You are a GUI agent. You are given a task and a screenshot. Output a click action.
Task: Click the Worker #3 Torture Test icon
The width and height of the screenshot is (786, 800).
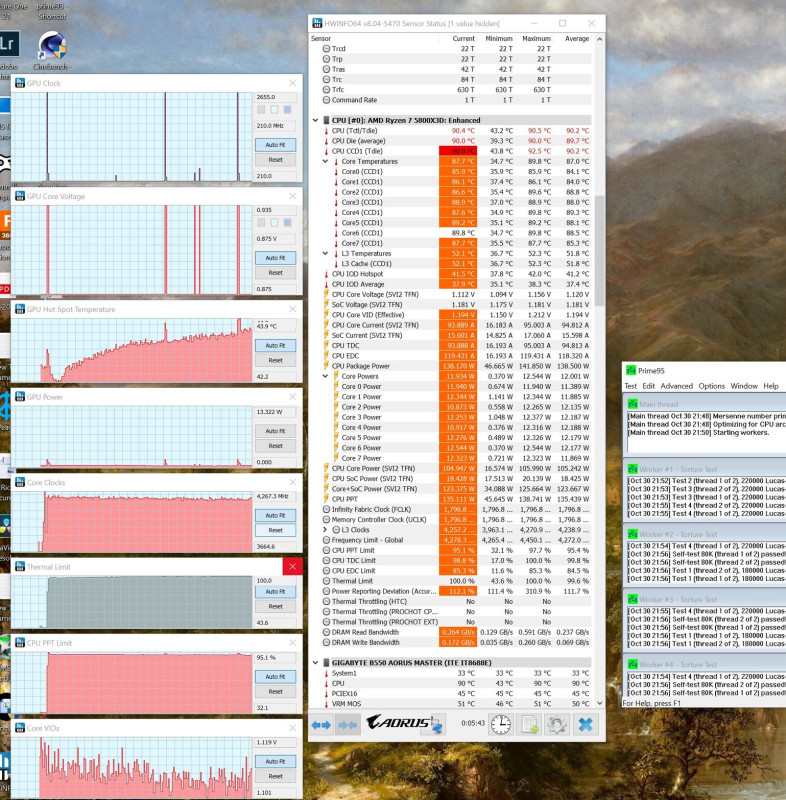[632, 599]
